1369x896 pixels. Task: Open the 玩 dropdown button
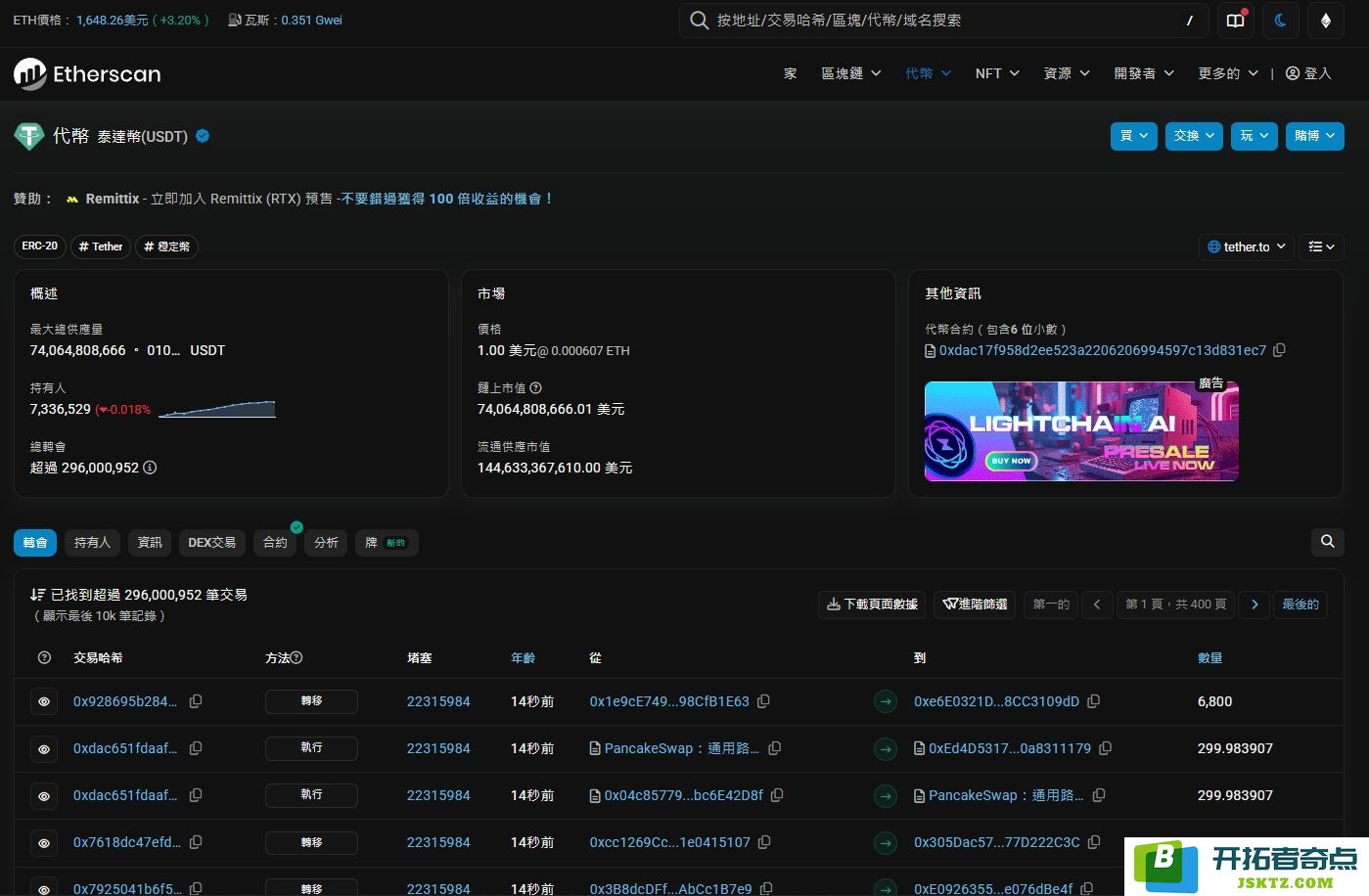(x=1255, y=136)
